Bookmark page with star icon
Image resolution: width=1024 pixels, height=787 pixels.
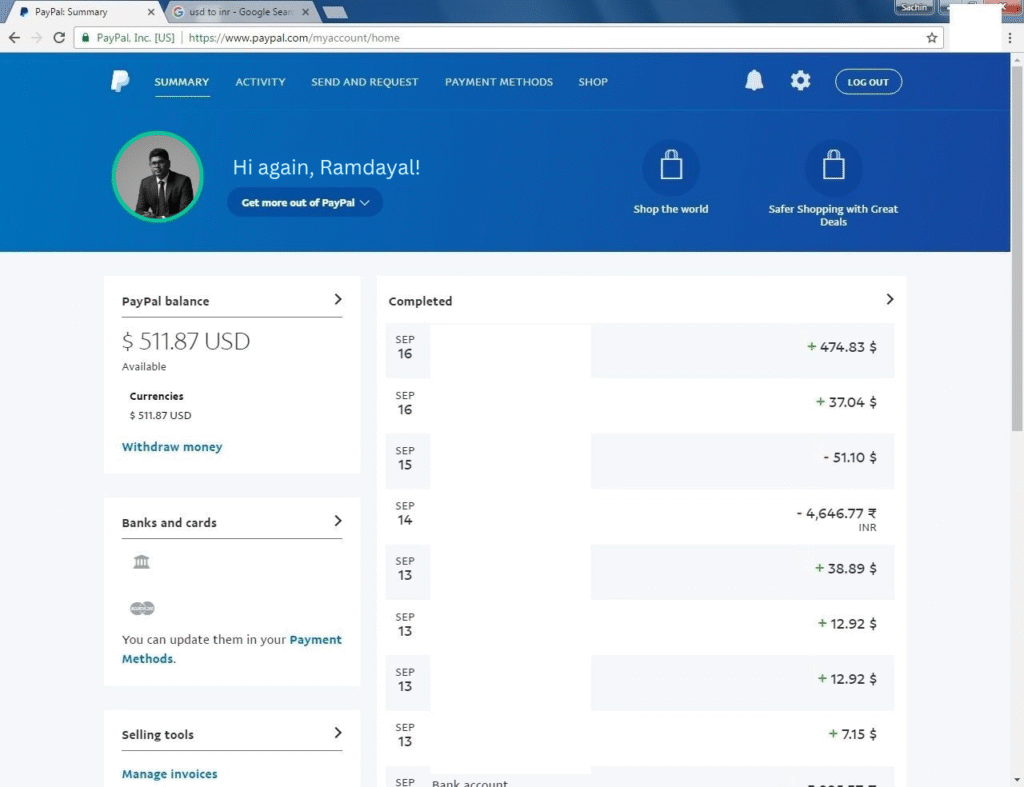932,38
